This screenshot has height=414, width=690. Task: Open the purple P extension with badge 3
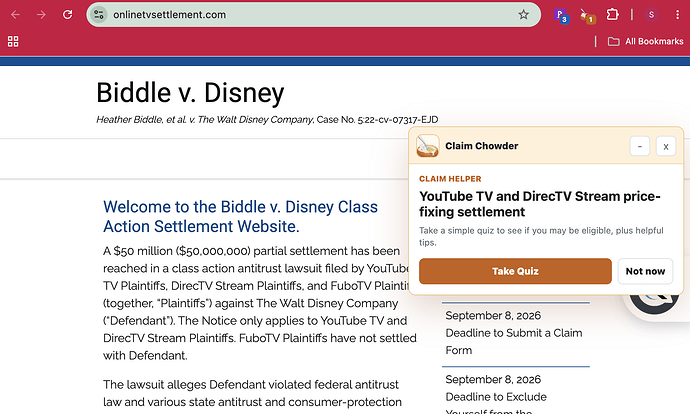[561, 15]
